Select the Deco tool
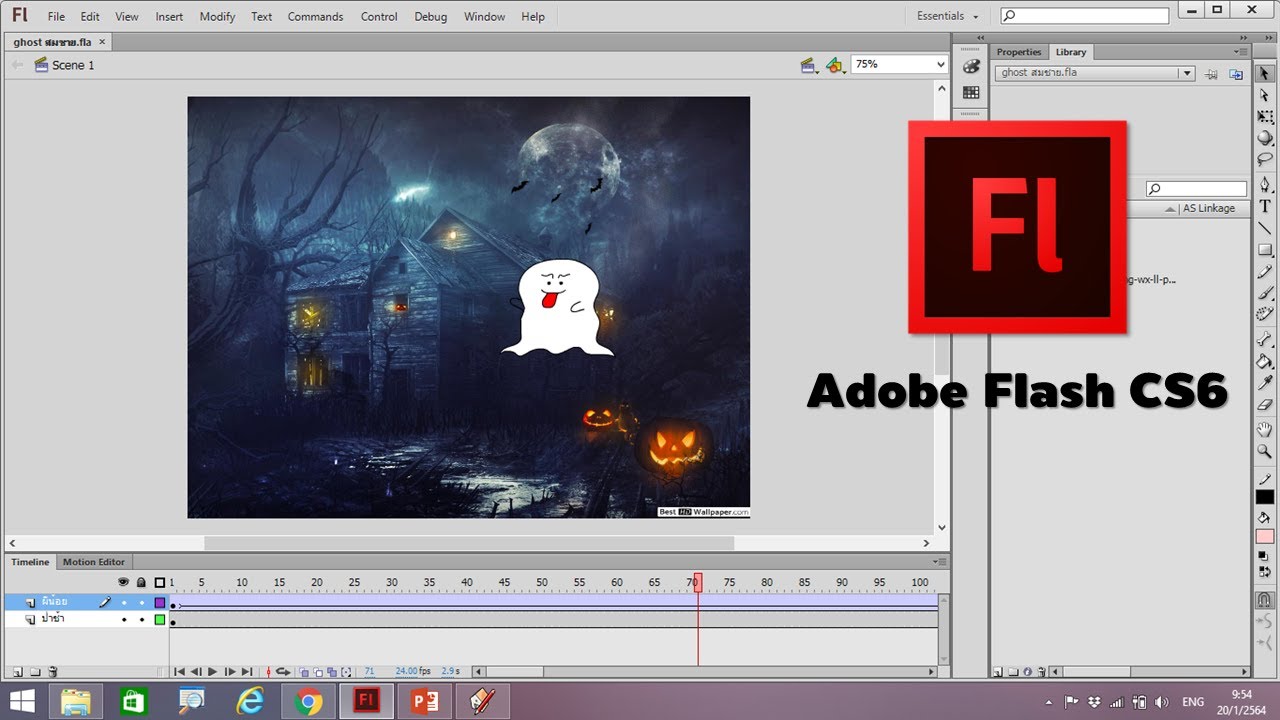Viewport: 1280px width, 720px height. point(1265,314)
